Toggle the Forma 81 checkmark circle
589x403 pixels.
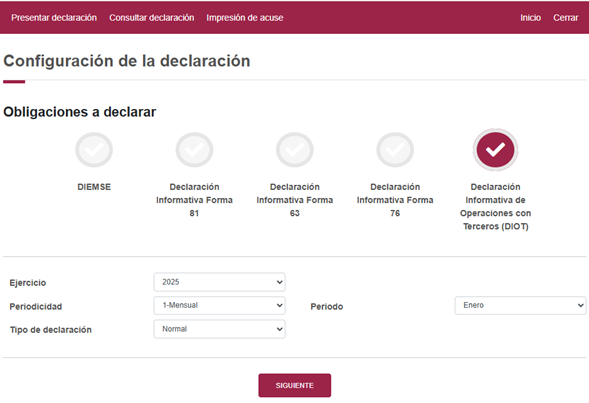[x=194, y=150]
